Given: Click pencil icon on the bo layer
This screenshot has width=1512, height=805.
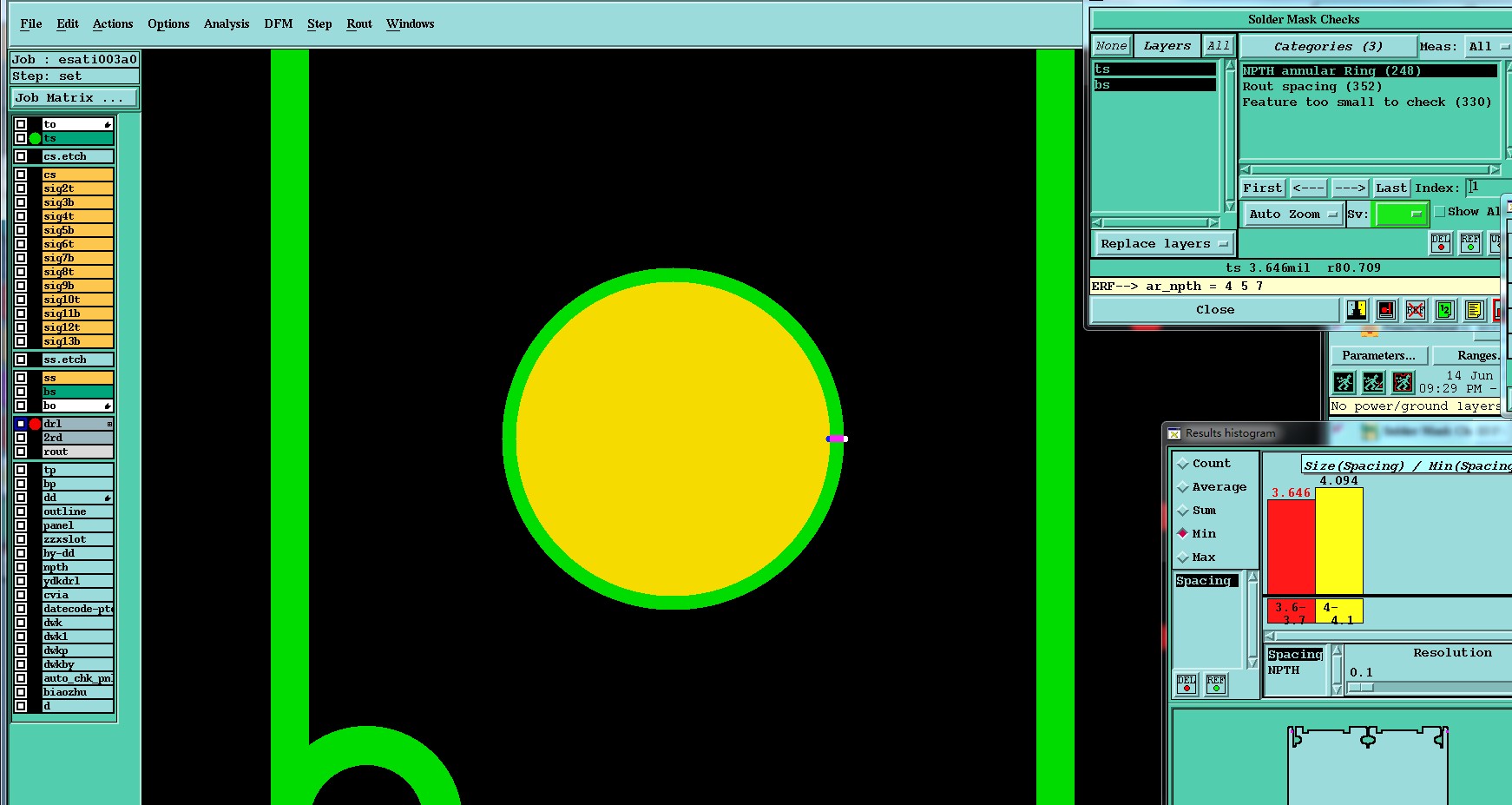Looking at the screenshot, I should (x=108, y=406).
